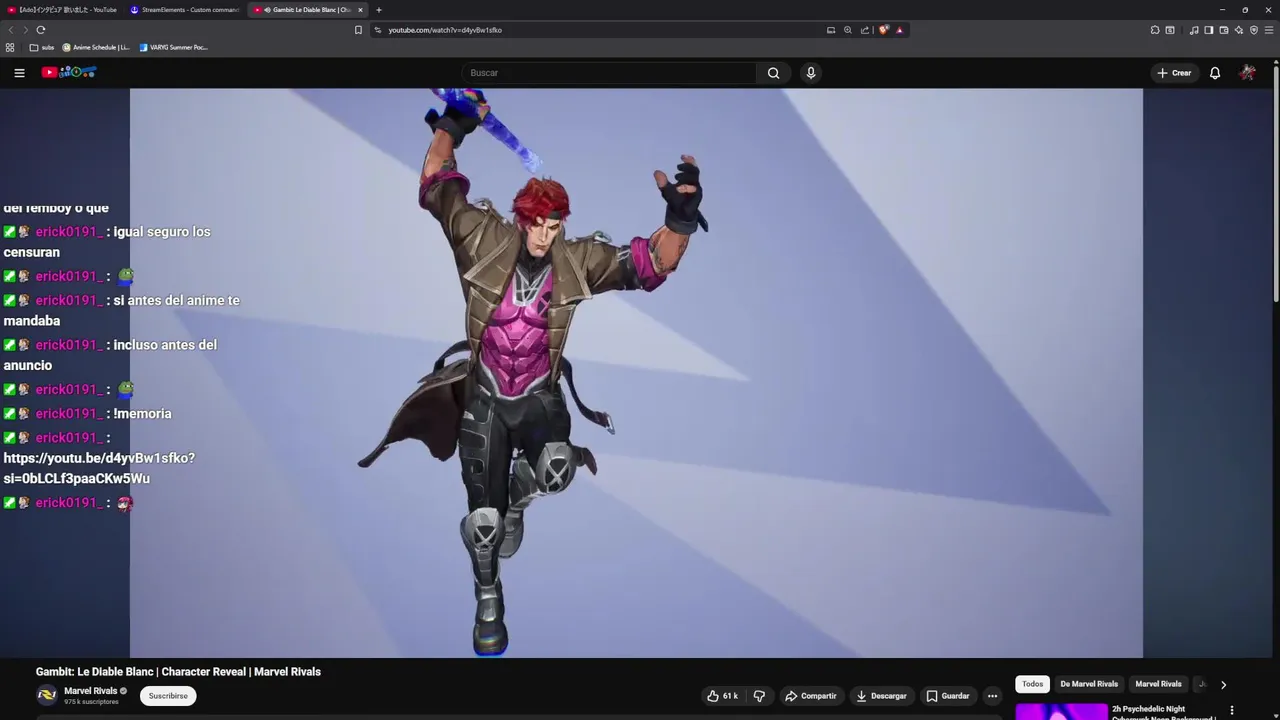This screenshot has height=720, width=1280.
Task: Select the De Marvel Rivals chip
Action: point(1089,684)
